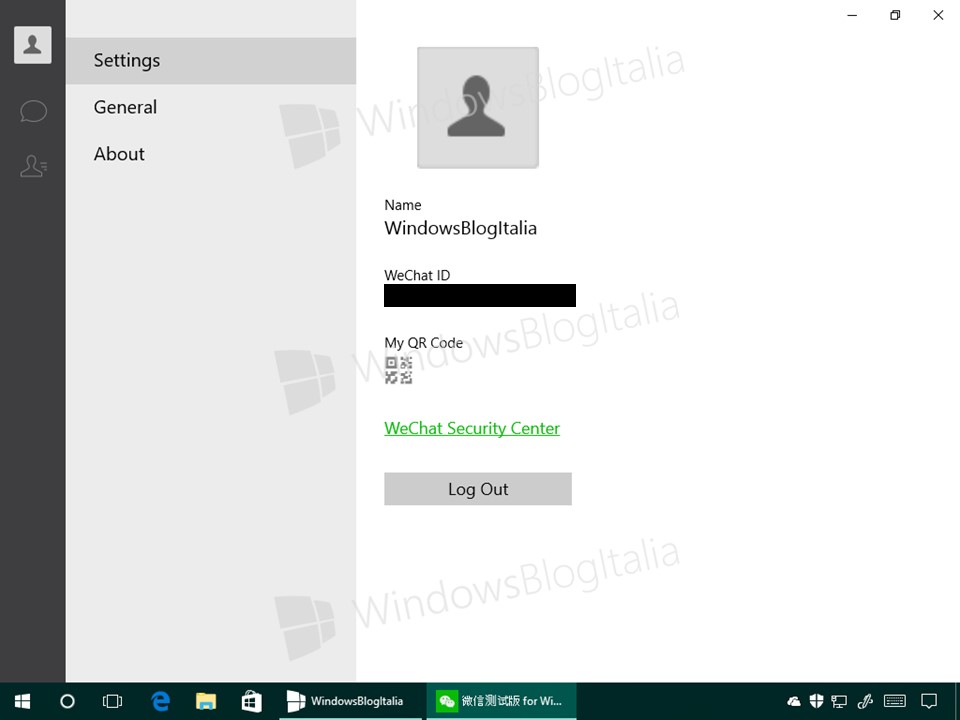Click the QR code icon
The width and height of the screenshot is (960, 720).
[x=399, y=370]
